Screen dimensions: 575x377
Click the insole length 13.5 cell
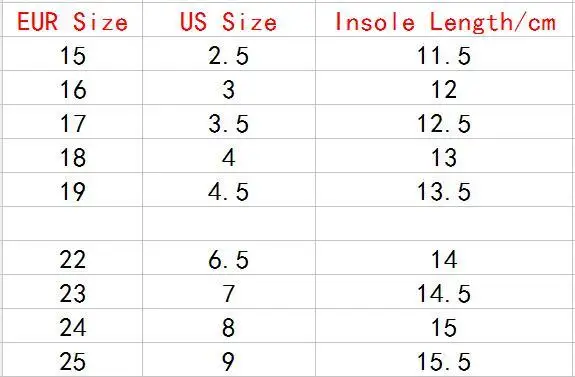click(445, 190)
